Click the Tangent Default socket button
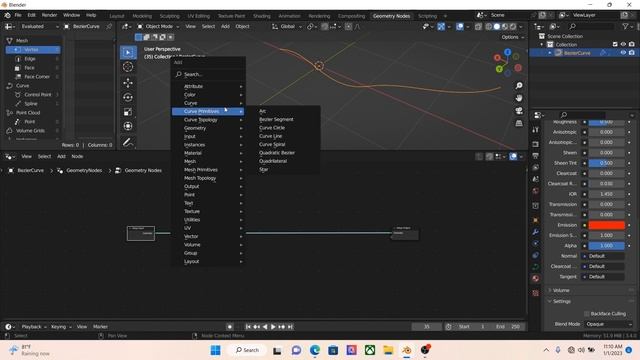 tap(604, 277)
